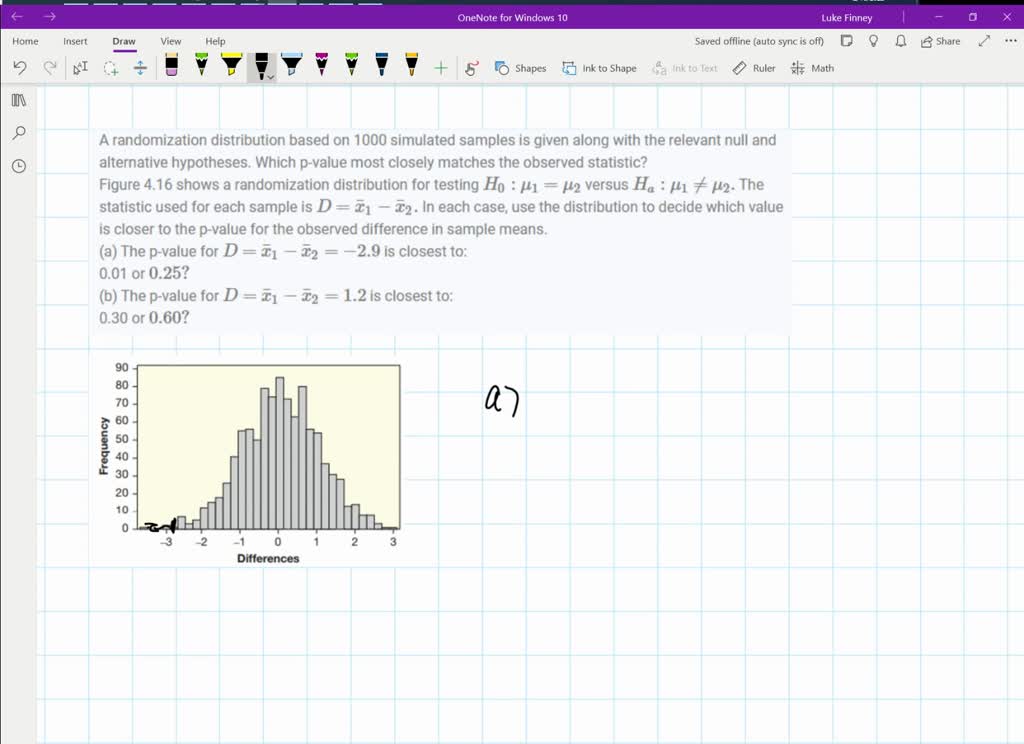Expand the Notebooks pane from the sidebar

18,100
